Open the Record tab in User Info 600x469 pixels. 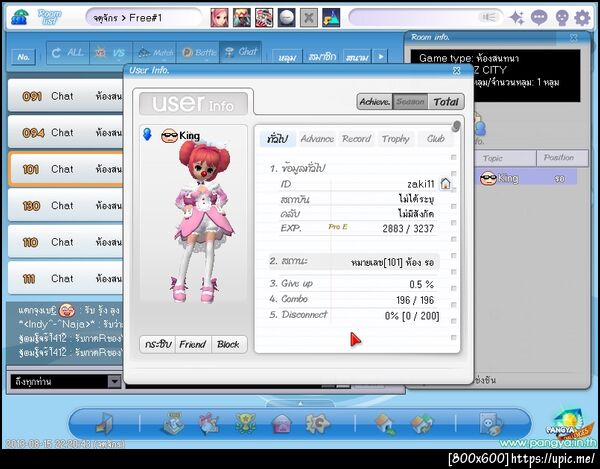click(x=357, y=139)
